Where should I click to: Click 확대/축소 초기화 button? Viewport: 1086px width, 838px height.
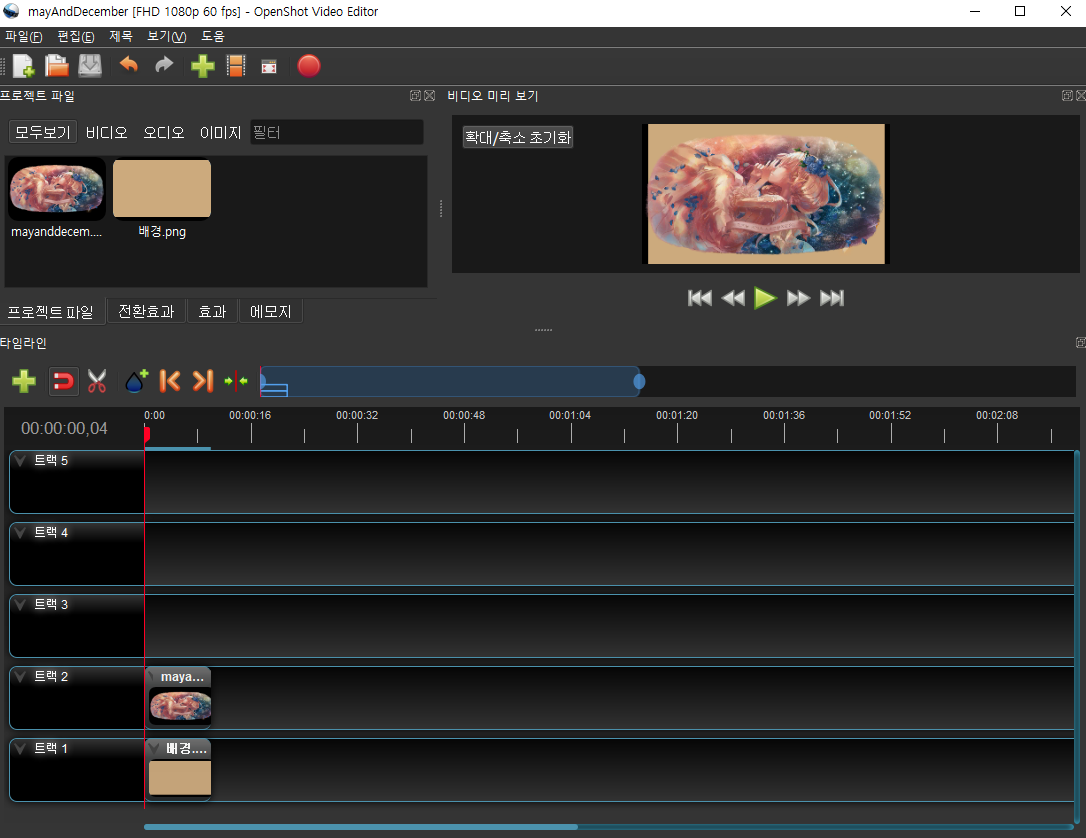(x=518, y=137)
